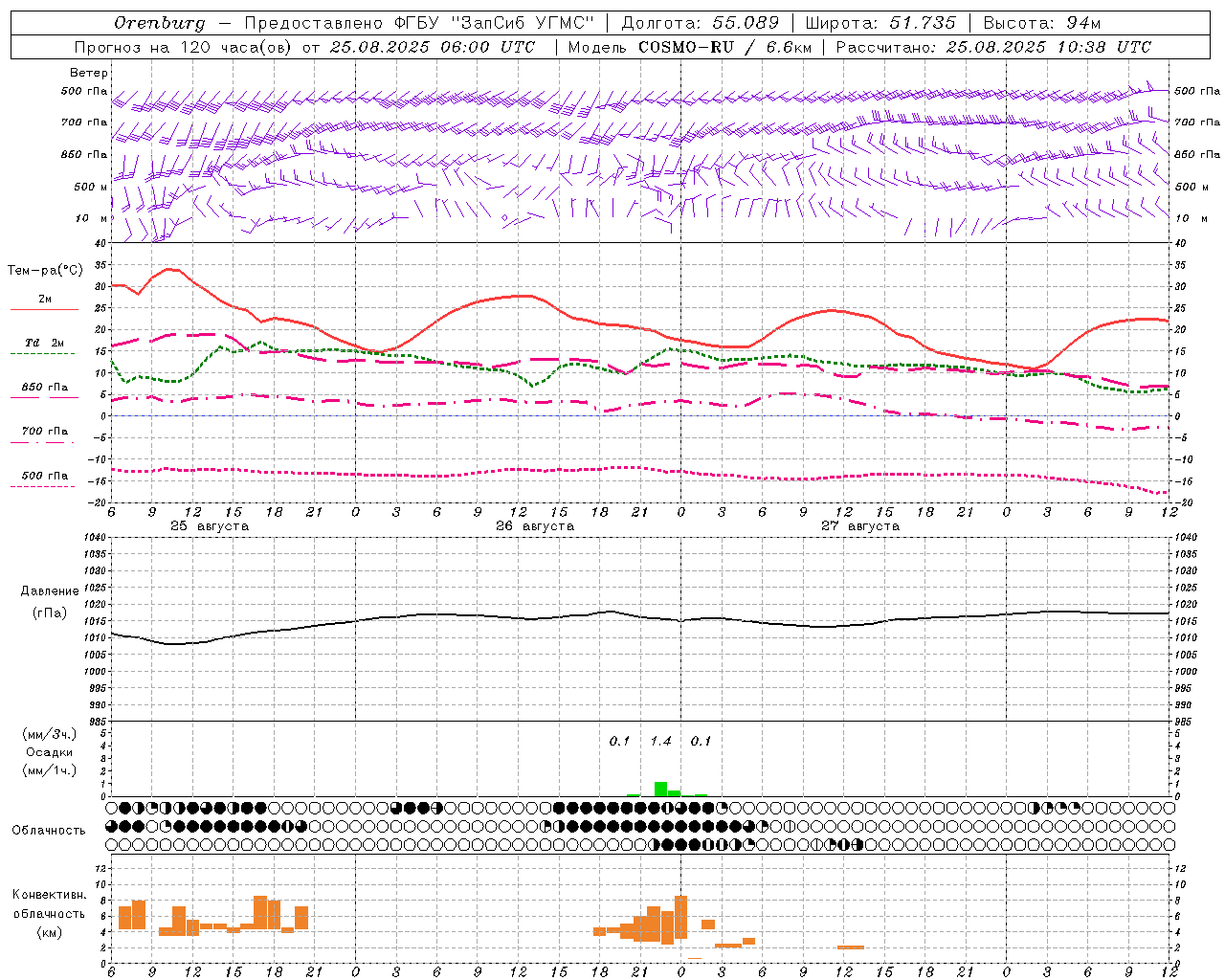Click the 'Ветер' wind panel label
This screenshot has width=1225, height=980.
[88, 73]
